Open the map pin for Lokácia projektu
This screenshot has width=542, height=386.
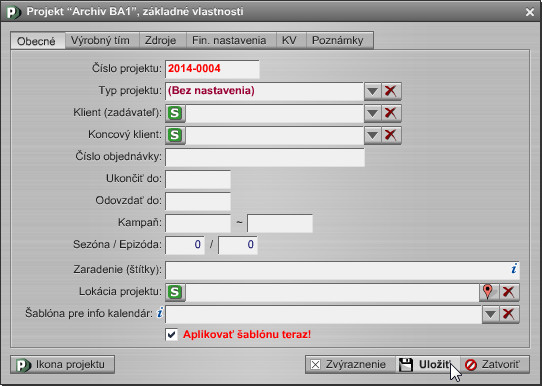[x=489, y=292]
